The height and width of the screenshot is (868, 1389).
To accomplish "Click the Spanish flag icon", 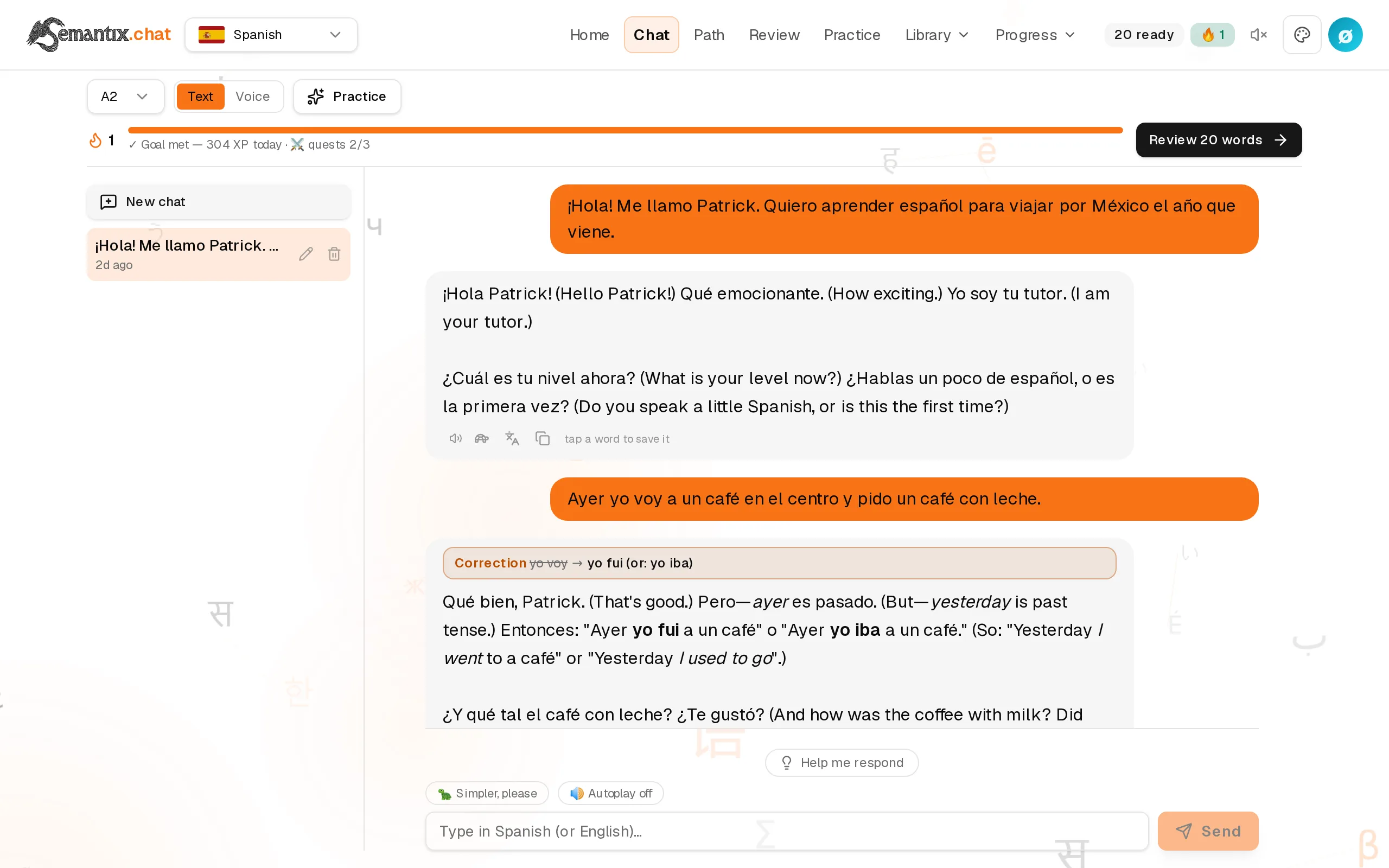I will click(x=211, y=34).
